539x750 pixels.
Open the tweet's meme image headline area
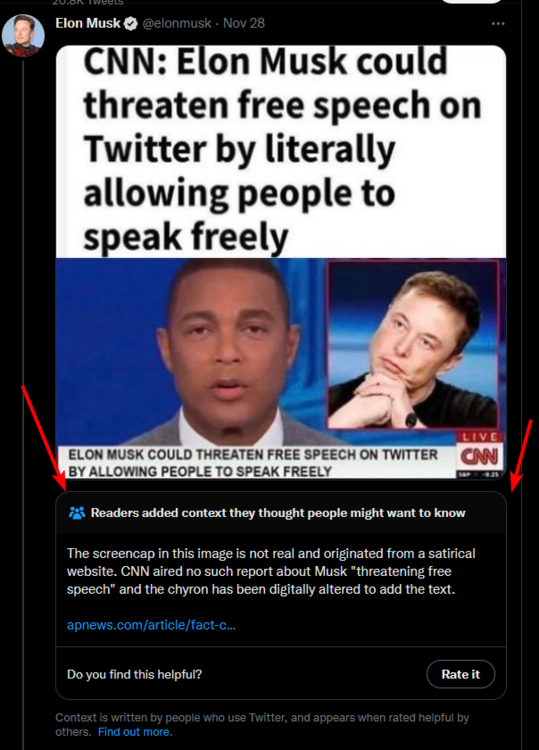point(281,151)
